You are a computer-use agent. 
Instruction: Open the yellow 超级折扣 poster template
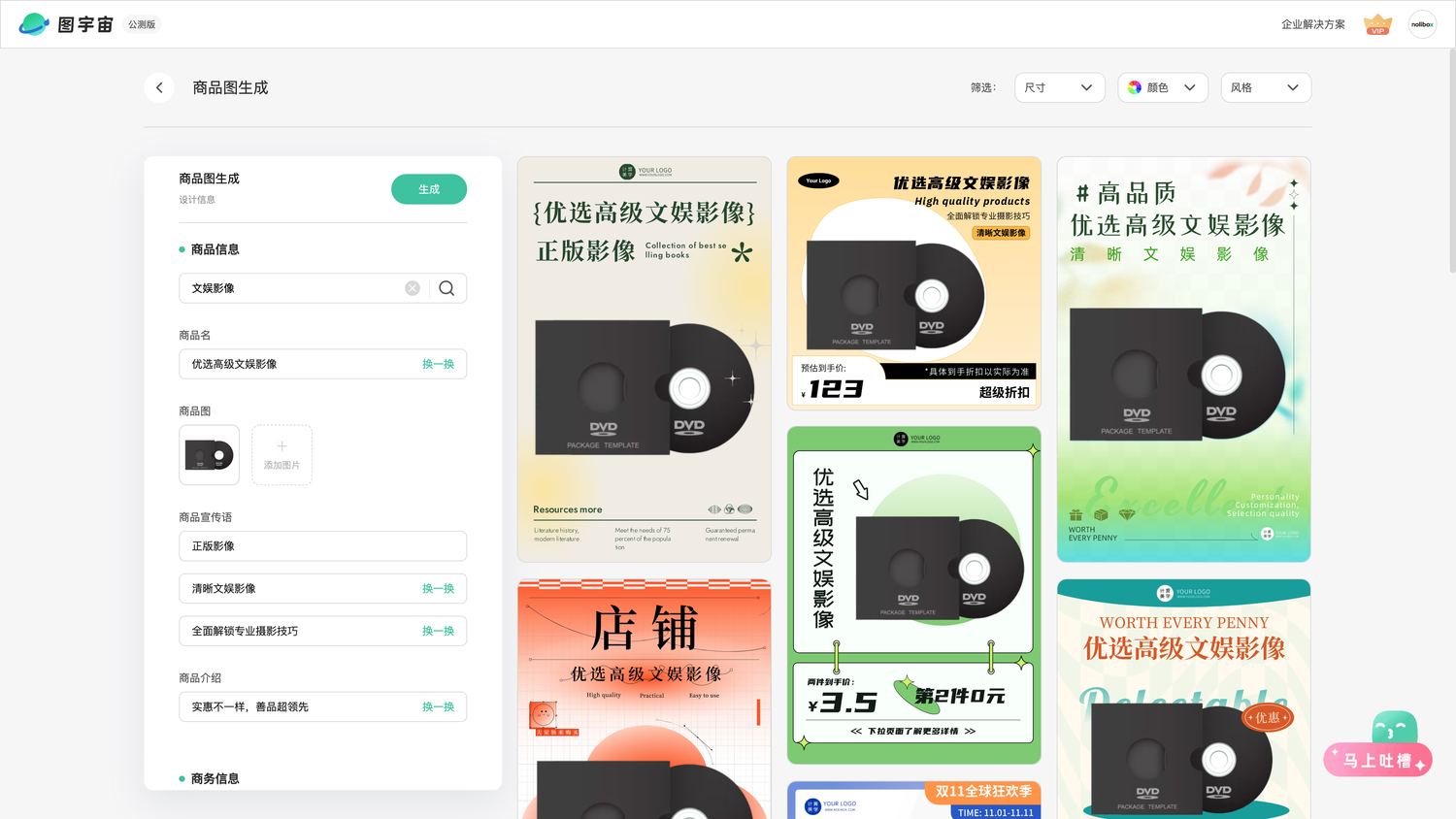[x=913, y=283]
